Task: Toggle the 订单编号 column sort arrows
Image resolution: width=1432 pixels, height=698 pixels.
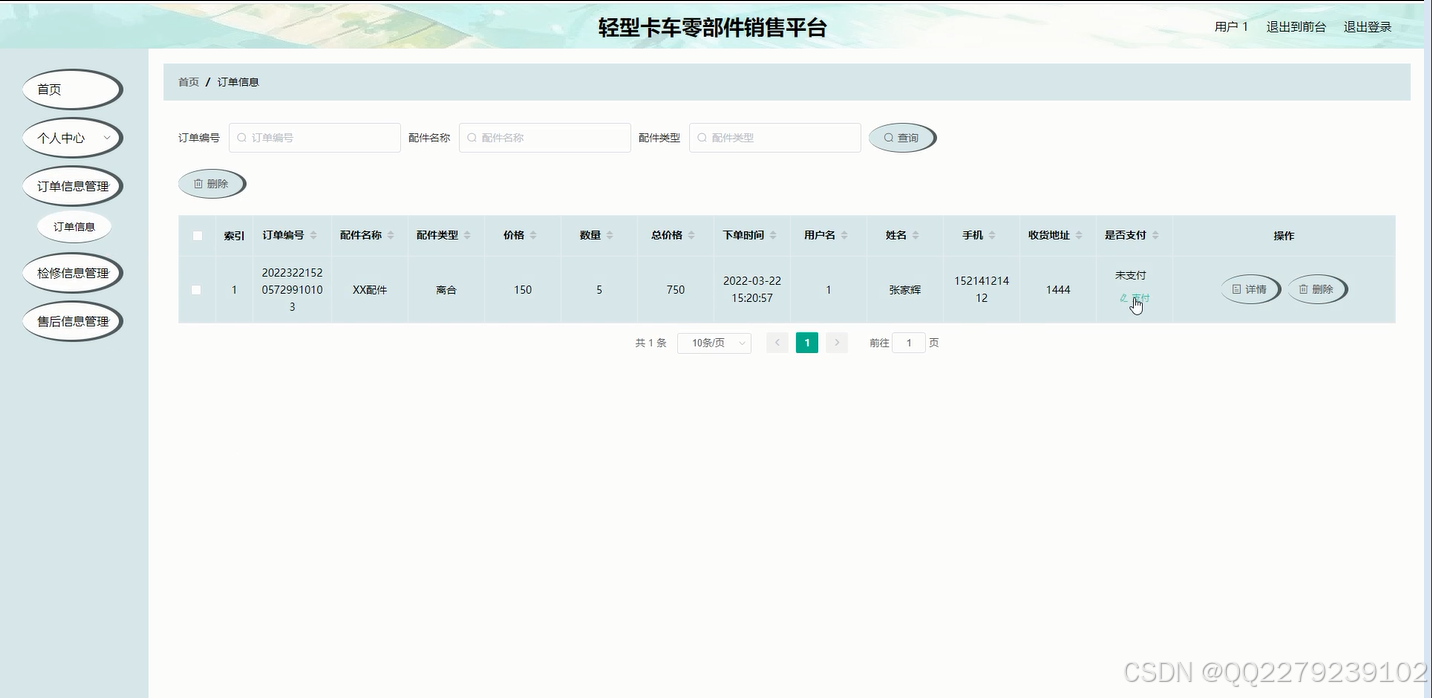Action: (x=315, y=234)
